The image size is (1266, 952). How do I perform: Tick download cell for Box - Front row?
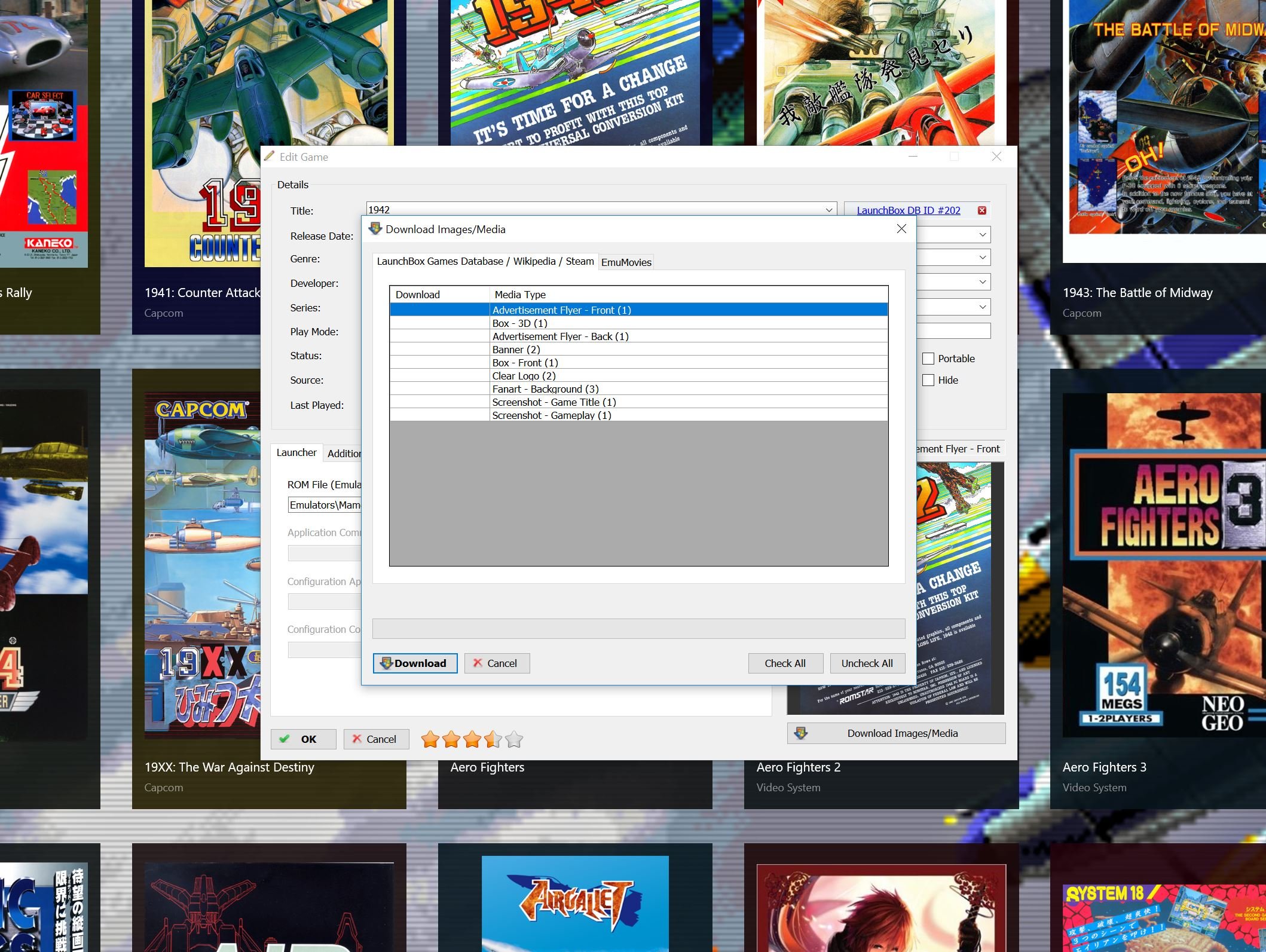pos(439,362)
